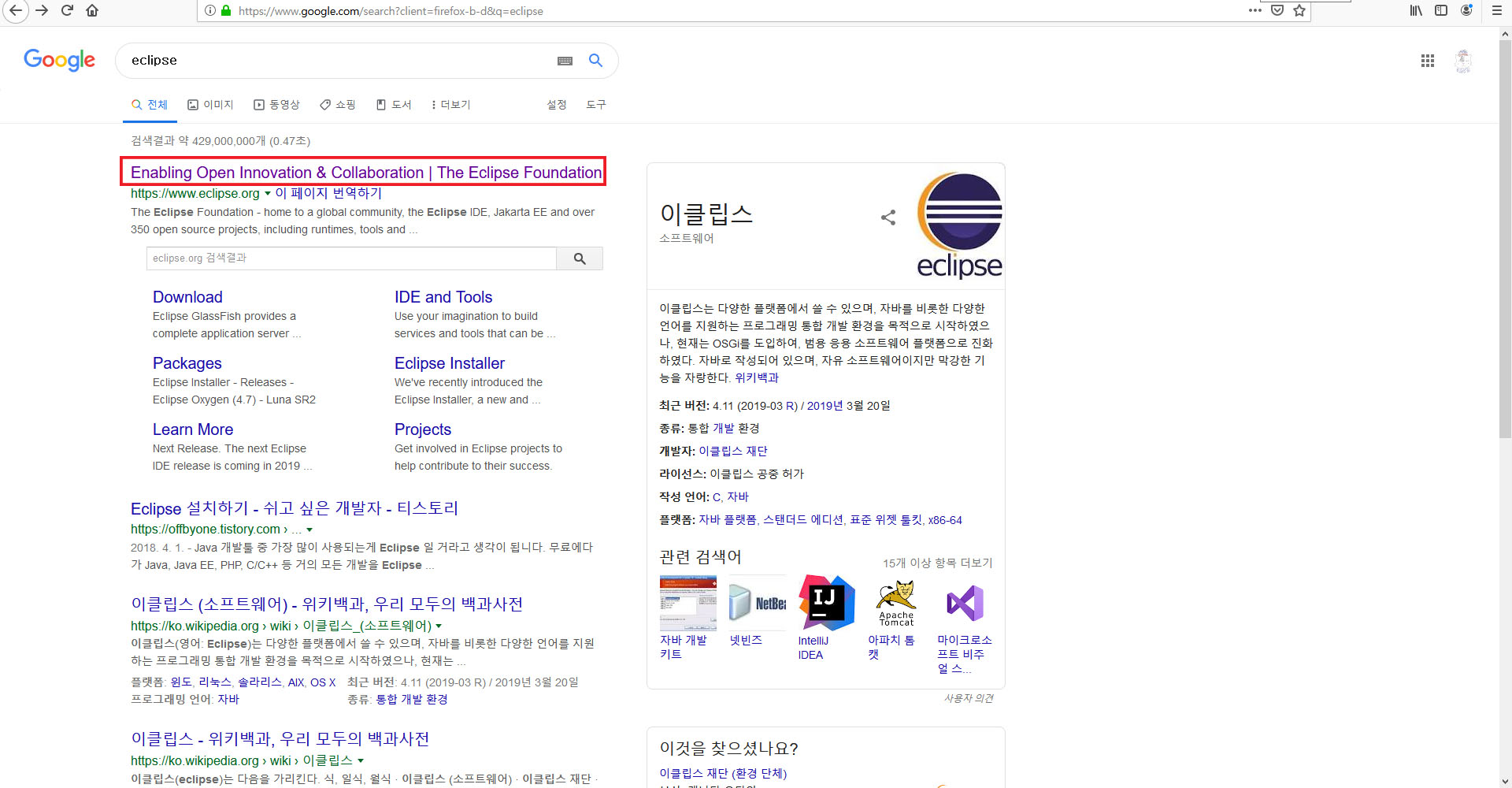Click the 솔라리스 platform link
Screen dimensions: 1512x788
point(260,682)
